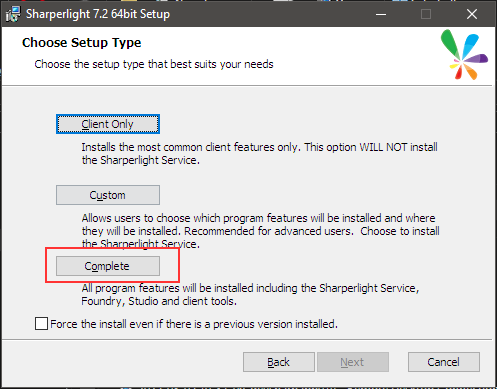Cancel the Sharperlight setup
Image resolution: width=497 pixels, height=389 pixels.
444,362
